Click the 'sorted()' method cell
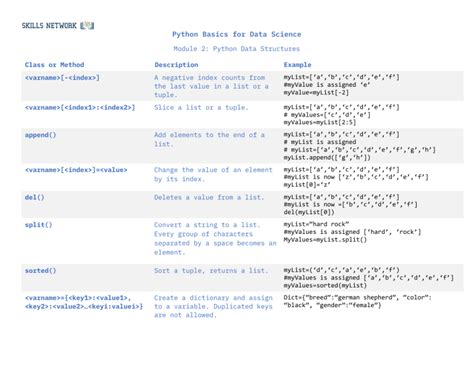The width and height of the screenshot is (474, 365). coord(40,271)
